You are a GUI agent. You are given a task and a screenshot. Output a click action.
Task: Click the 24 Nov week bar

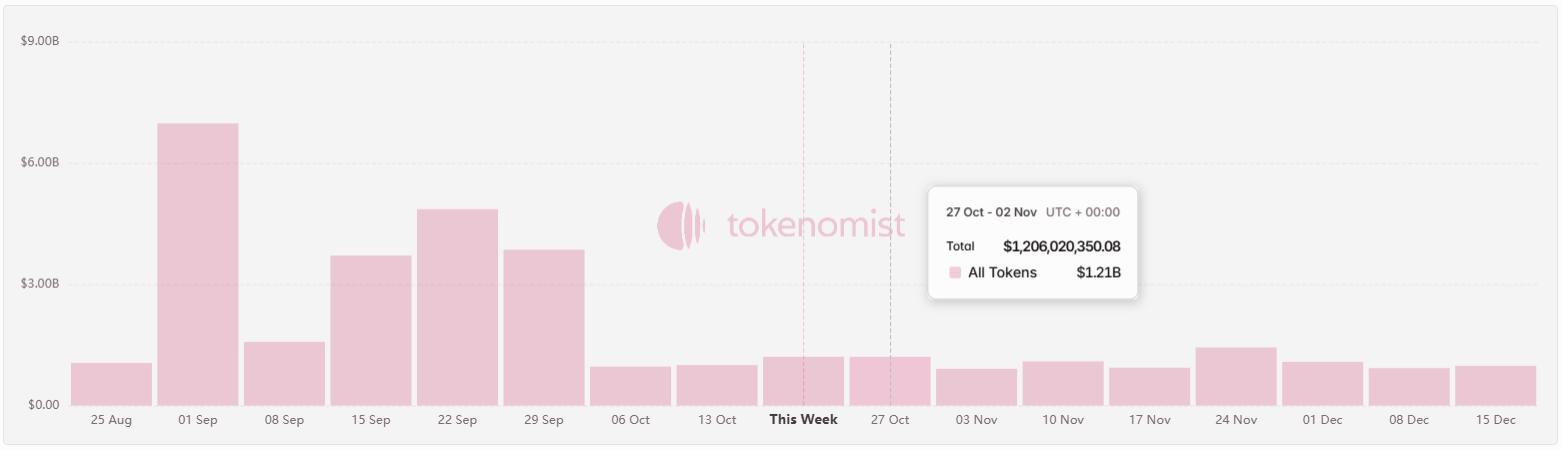(1236, 375)
